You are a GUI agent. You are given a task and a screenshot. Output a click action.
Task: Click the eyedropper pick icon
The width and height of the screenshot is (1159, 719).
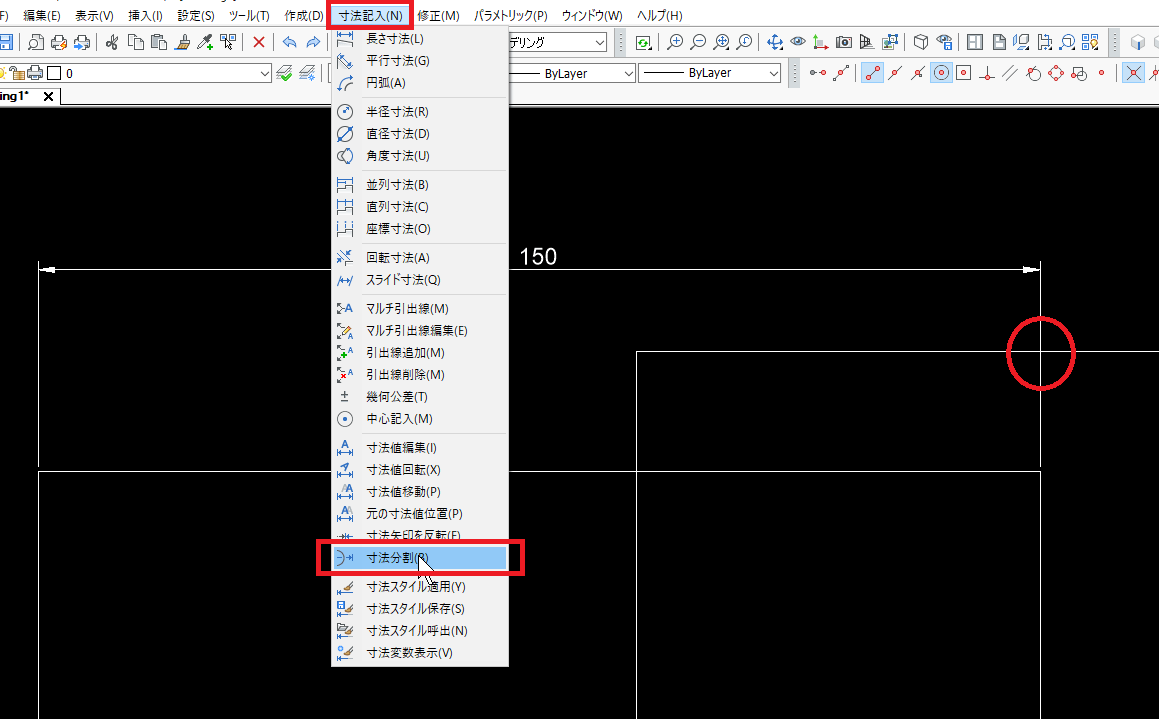click(x=205, y=42)
